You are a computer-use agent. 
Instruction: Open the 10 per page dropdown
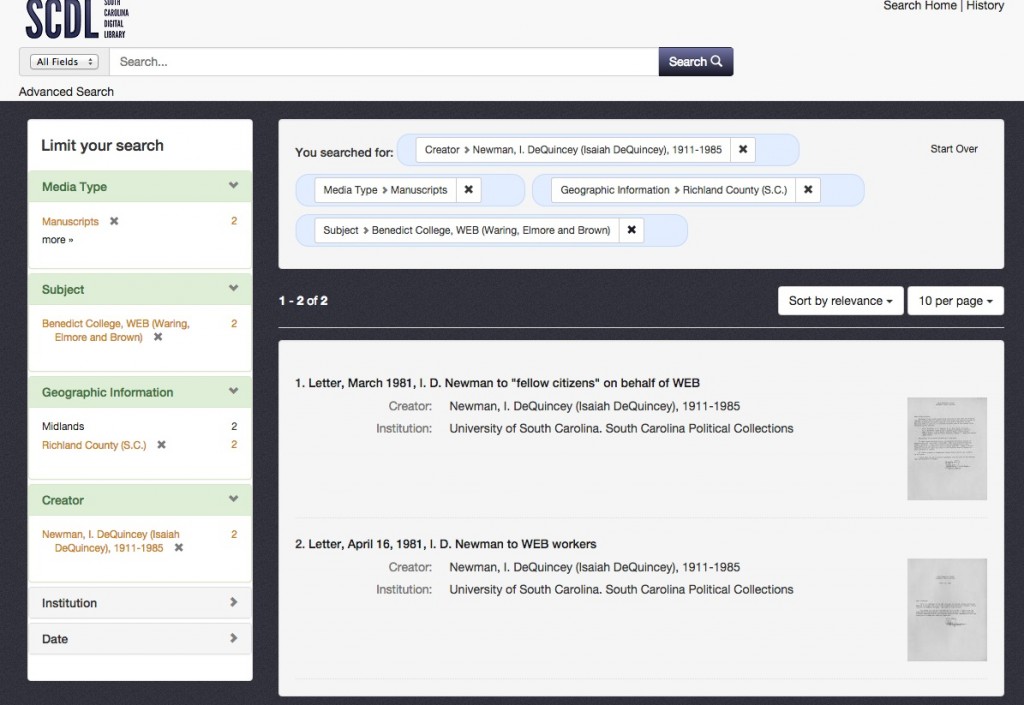(955, 301)
